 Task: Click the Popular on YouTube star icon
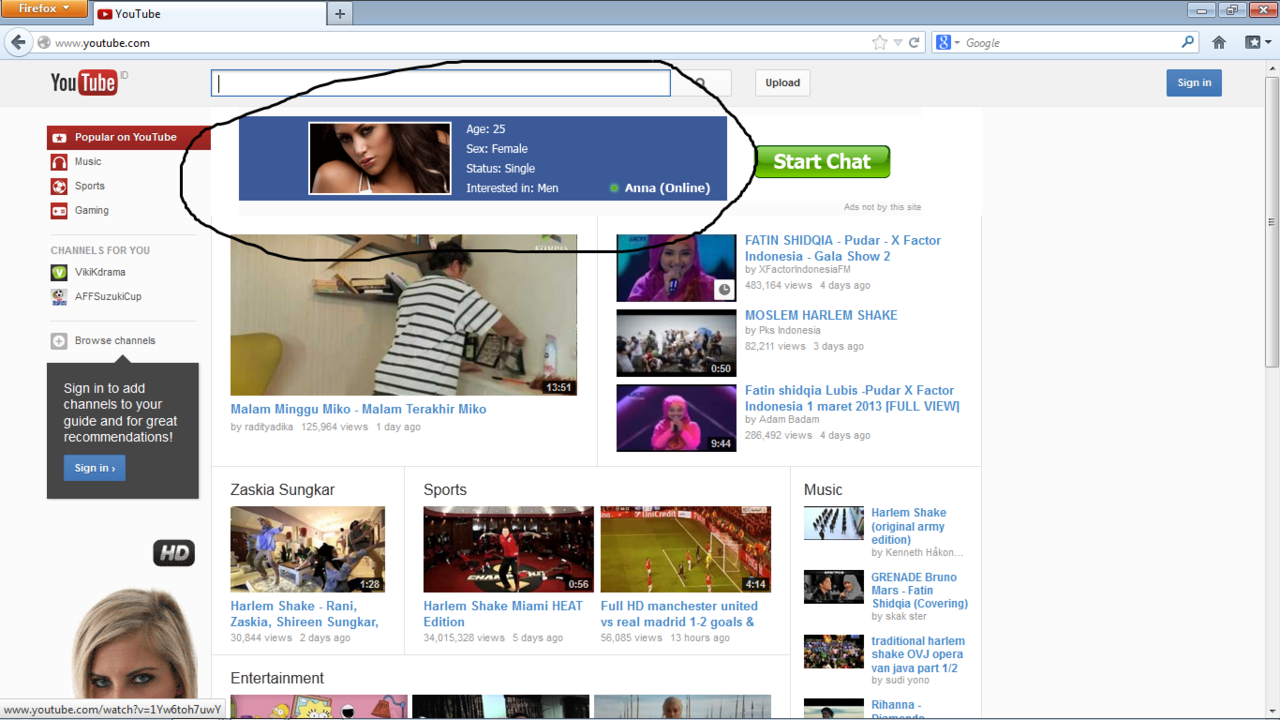tap(59, 138)
